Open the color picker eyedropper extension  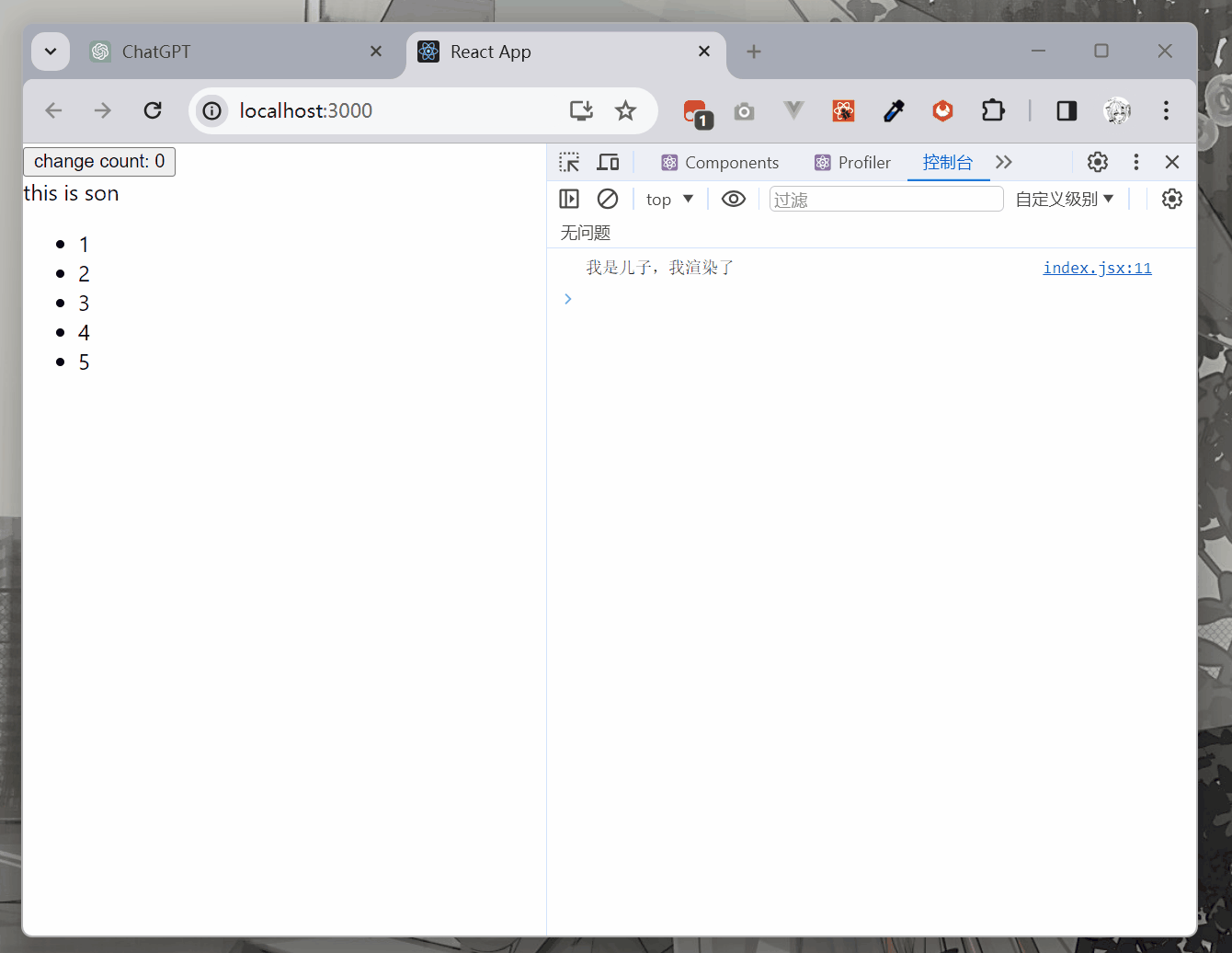tap(893, 111)
